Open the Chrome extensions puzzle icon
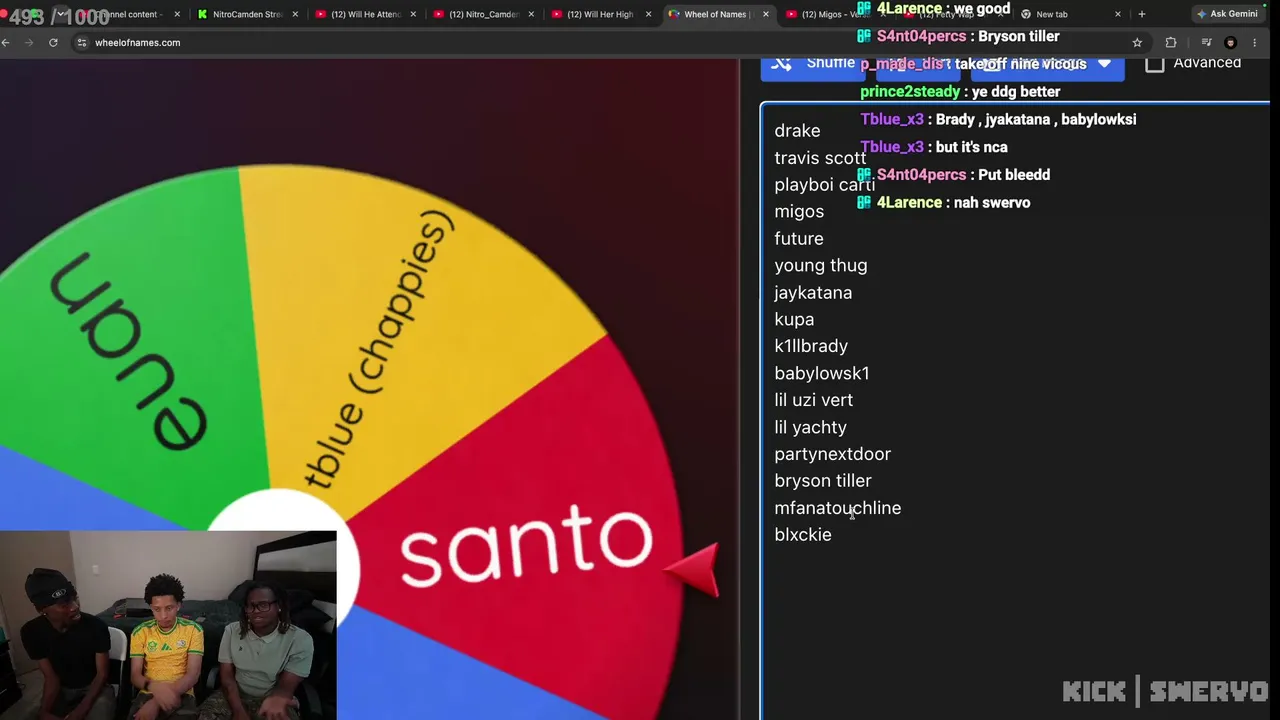Screen dimensions: 1280x720 tap(1171, 43)
